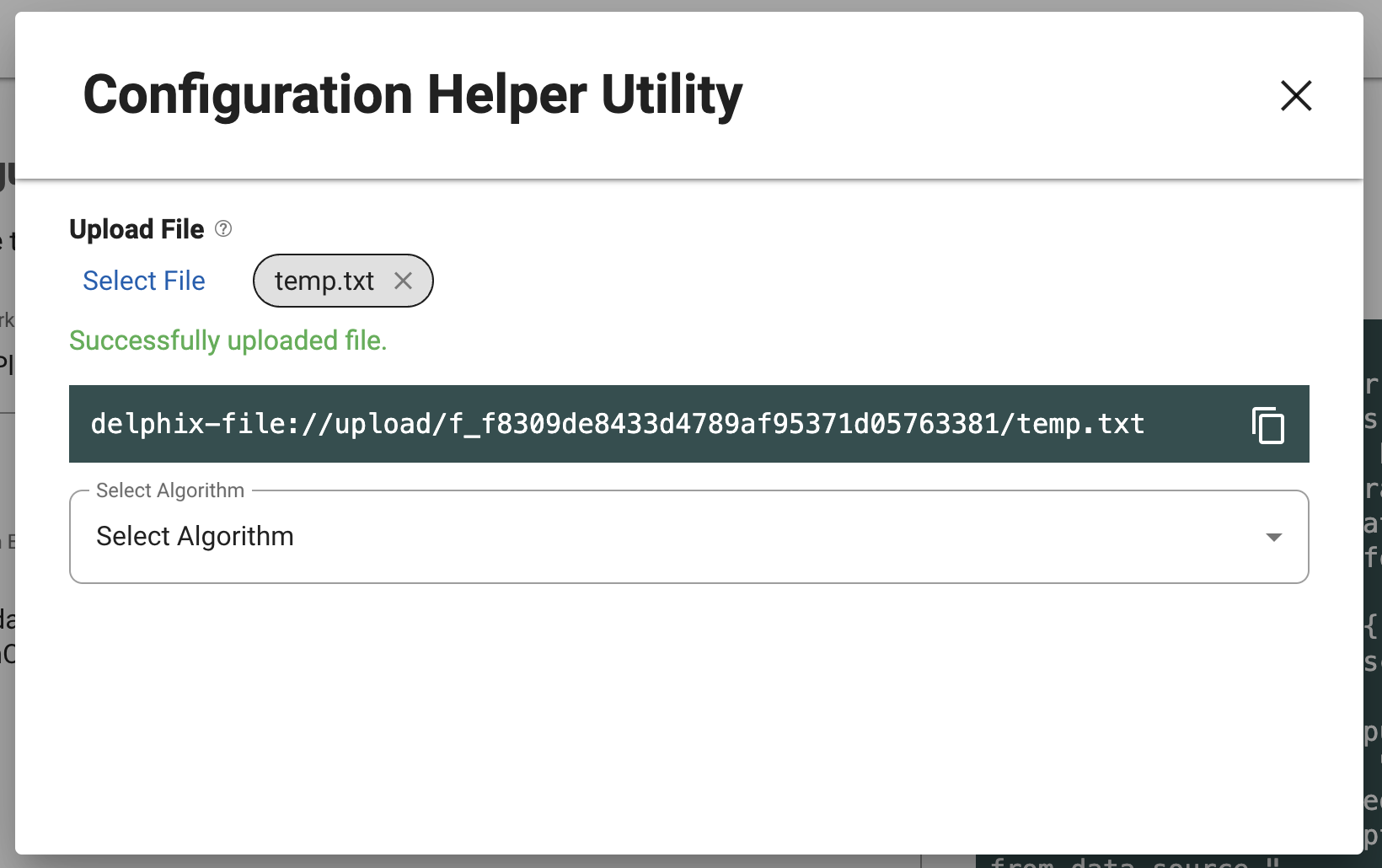Click the dimmed overlay strip above the dialog
Screen dimensions: 1382x868
[674, 5]
